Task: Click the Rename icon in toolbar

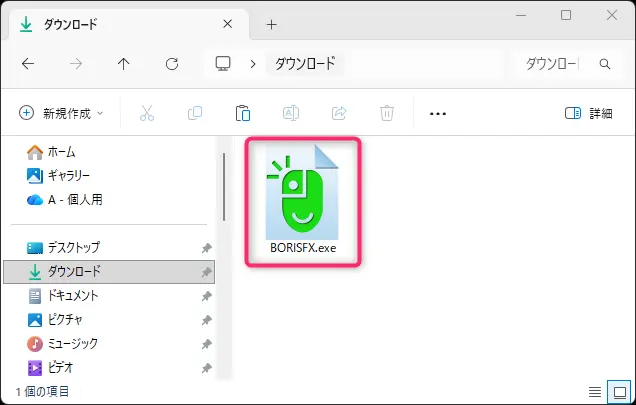Action: point(291,113)
